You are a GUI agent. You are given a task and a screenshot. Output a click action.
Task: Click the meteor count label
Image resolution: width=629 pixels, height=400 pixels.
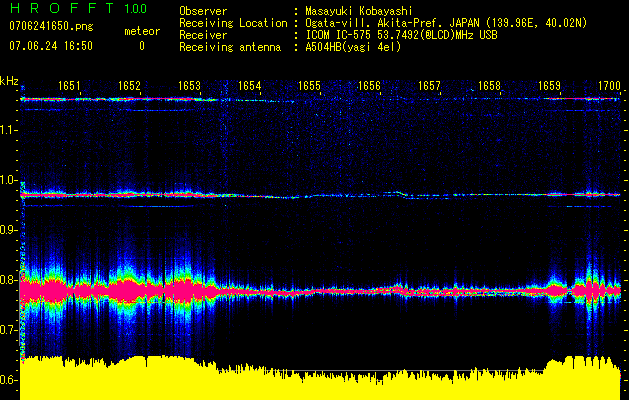click(x=142, y=31)
